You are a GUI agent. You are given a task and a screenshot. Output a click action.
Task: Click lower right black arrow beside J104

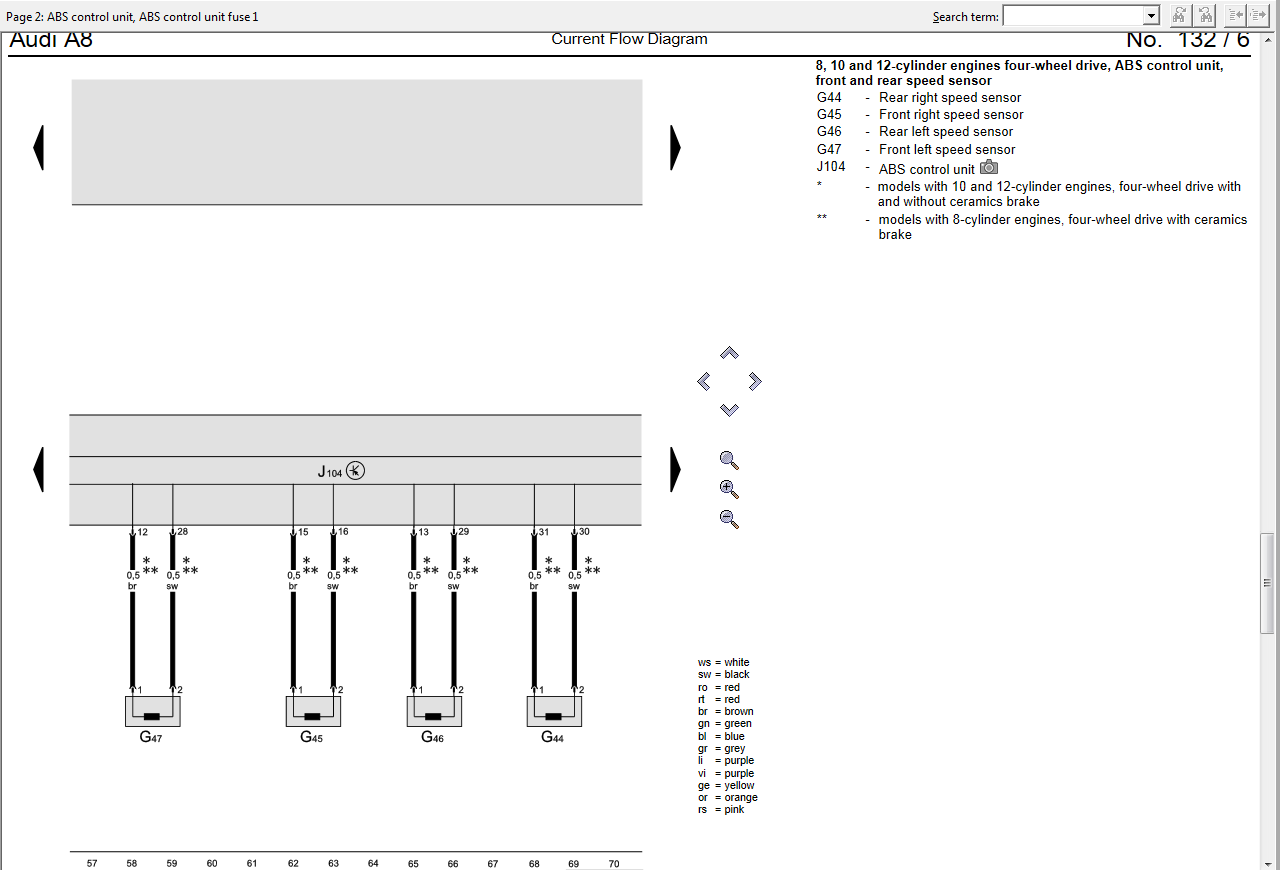pos(675,469)
